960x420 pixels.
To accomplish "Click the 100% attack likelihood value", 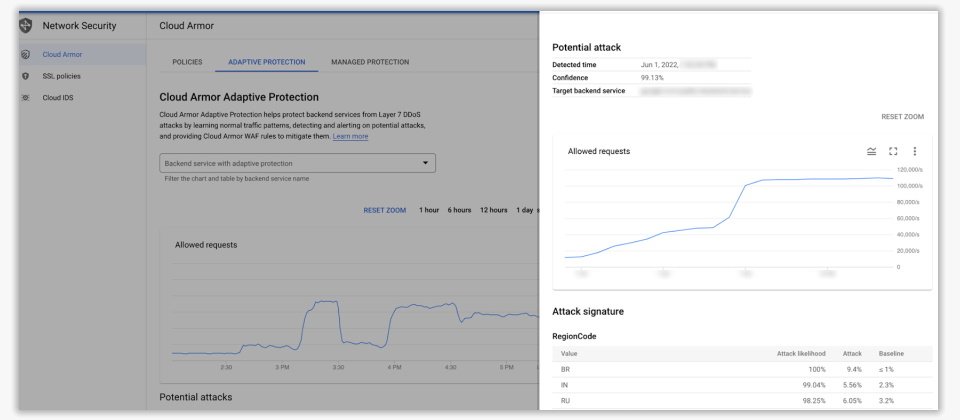I will click(x=817, y=370).
